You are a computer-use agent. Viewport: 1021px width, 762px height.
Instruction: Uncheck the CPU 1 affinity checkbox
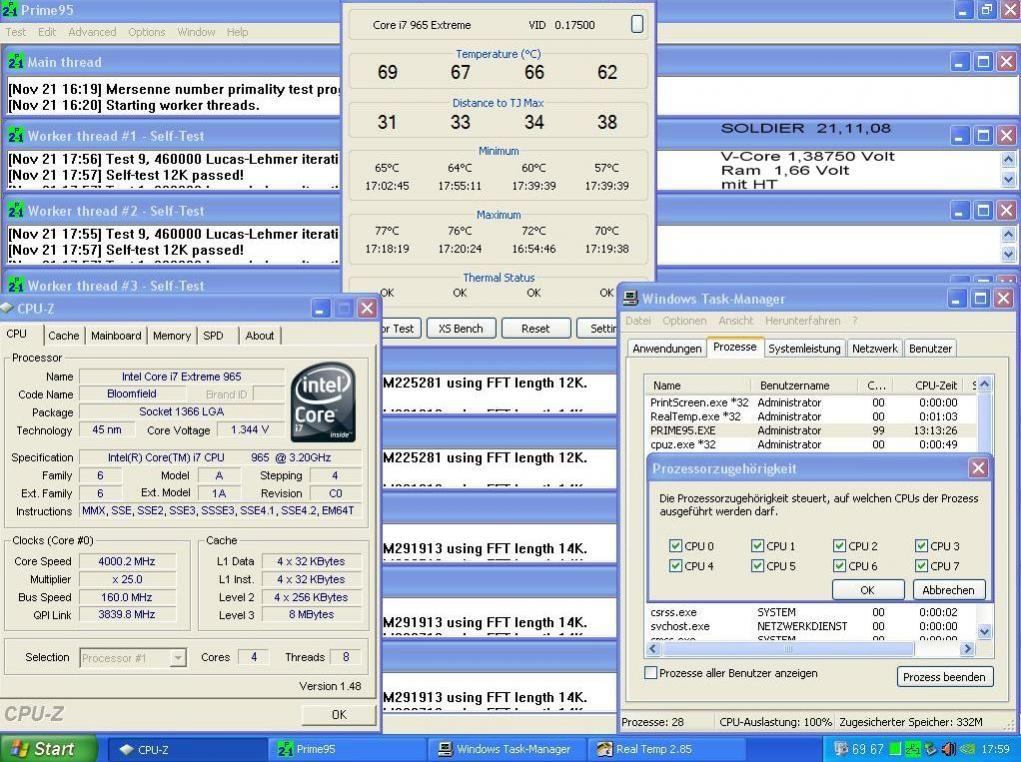click(x=757, y=546)
